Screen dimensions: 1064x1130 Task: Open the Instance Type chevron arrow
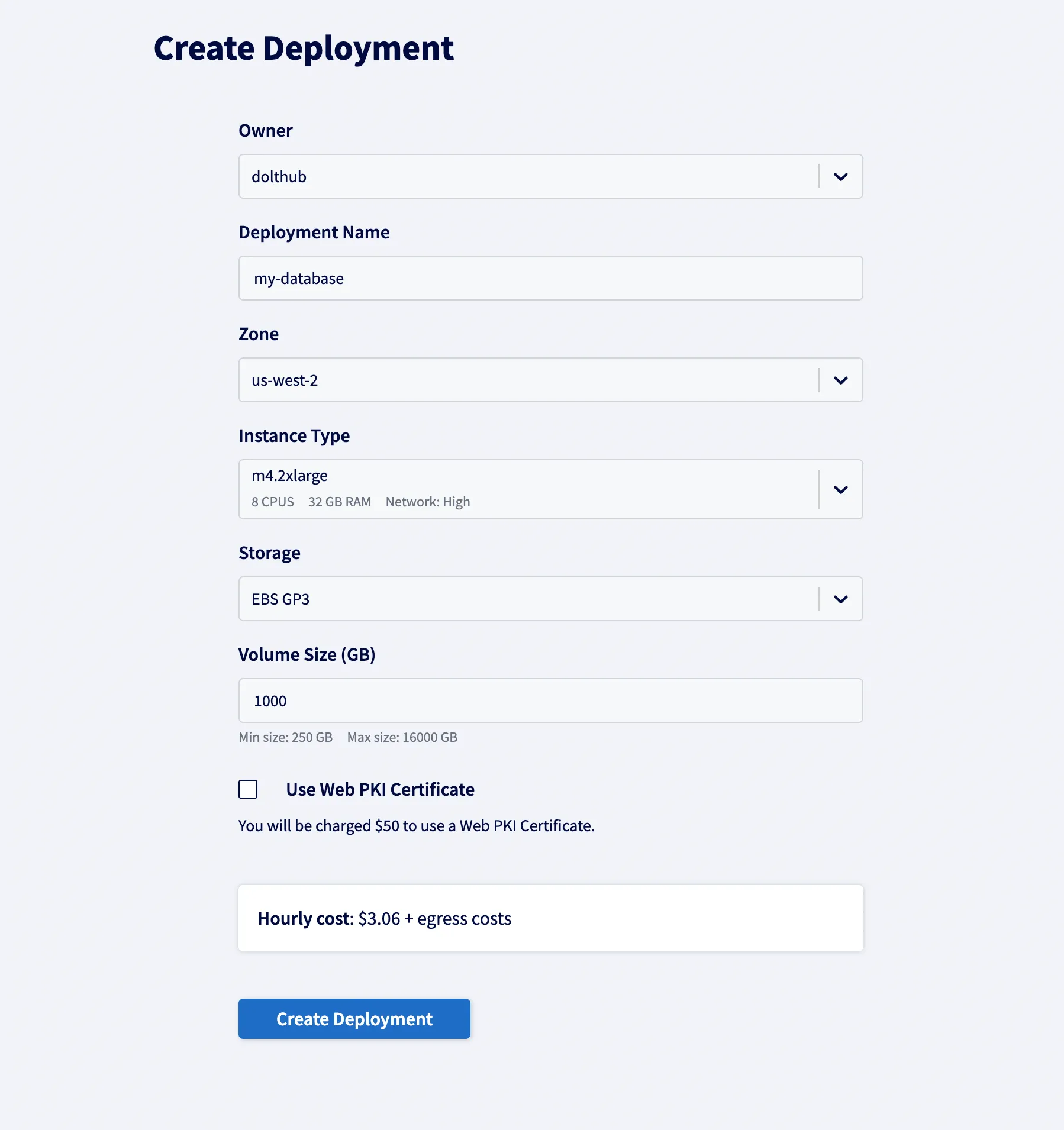pyautogui.click(x=841, y=489)
